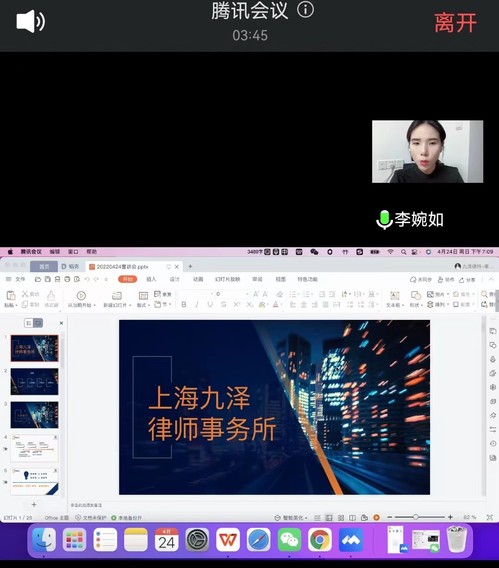Image resolution: width=499 pixels, height=568 pixels.
Task: Toggle italic text formatting
Action: [197, 305]
